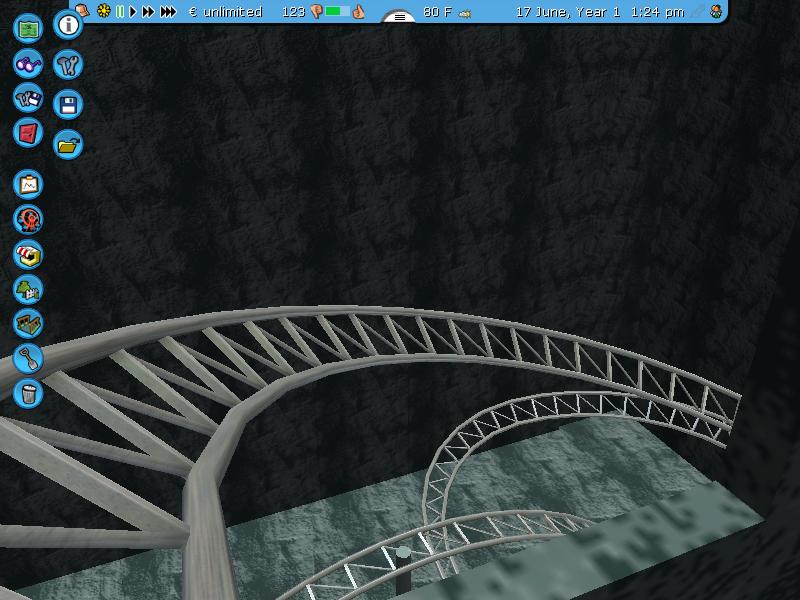Set game to double fast-forward speed
The image size is (800, 600).
148,11
